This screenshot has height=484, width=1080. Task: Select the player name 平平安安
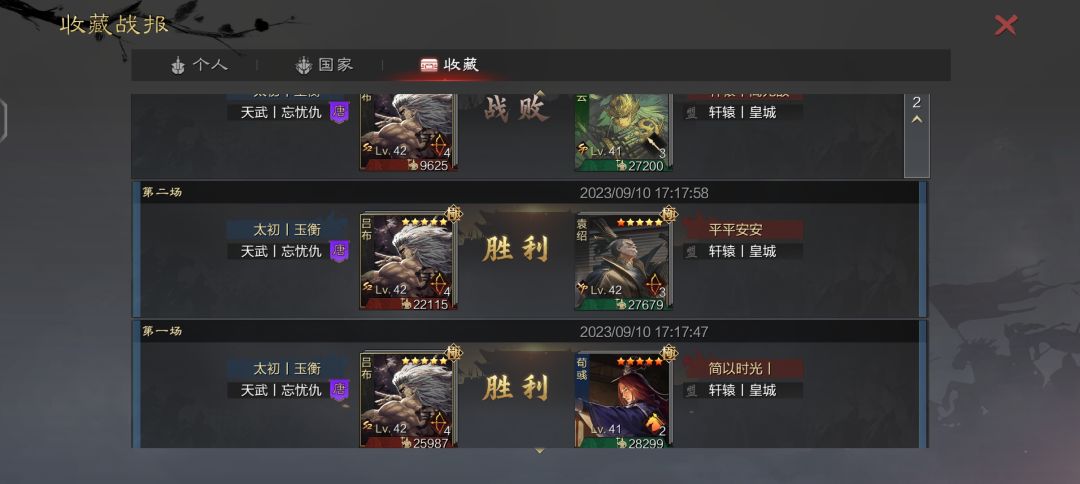pyautogui.click(x=736, y=230)
